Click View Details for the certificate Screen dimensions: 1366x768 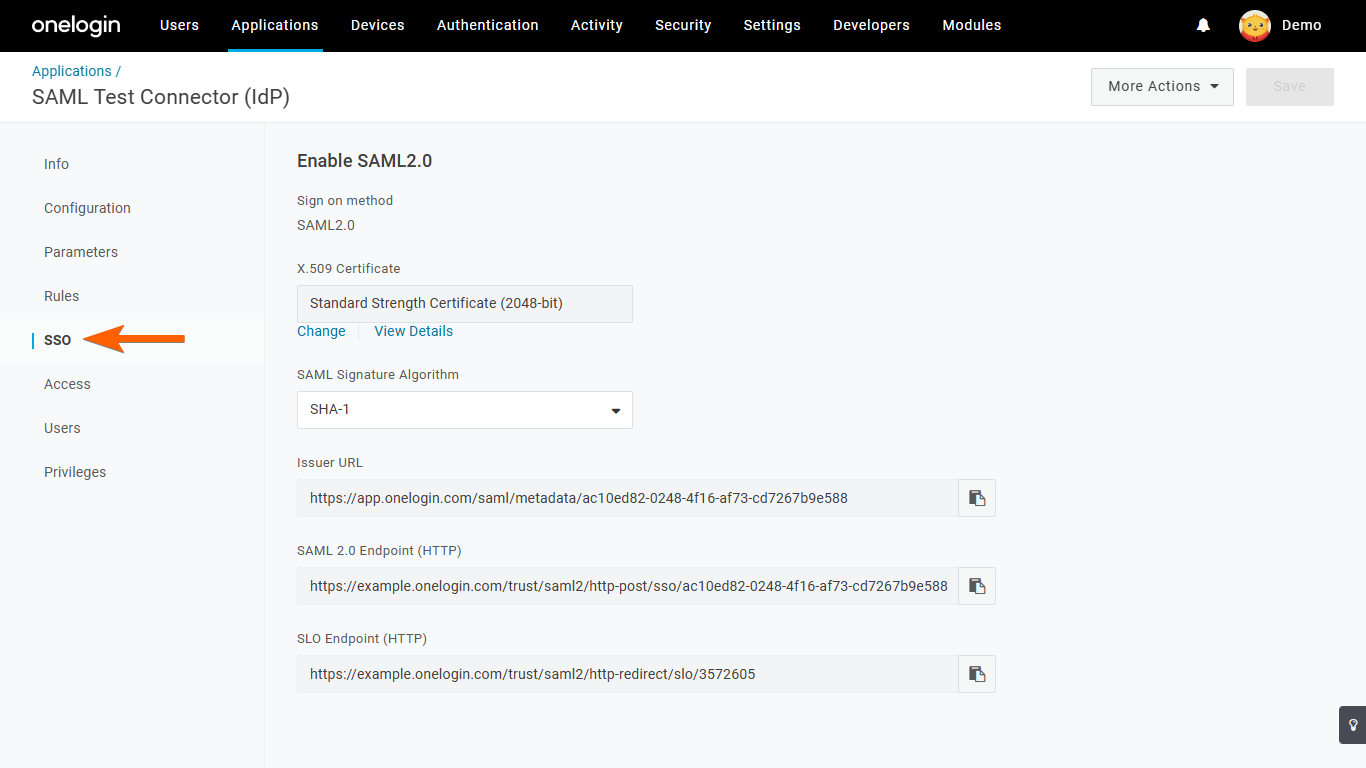point(413,331)
